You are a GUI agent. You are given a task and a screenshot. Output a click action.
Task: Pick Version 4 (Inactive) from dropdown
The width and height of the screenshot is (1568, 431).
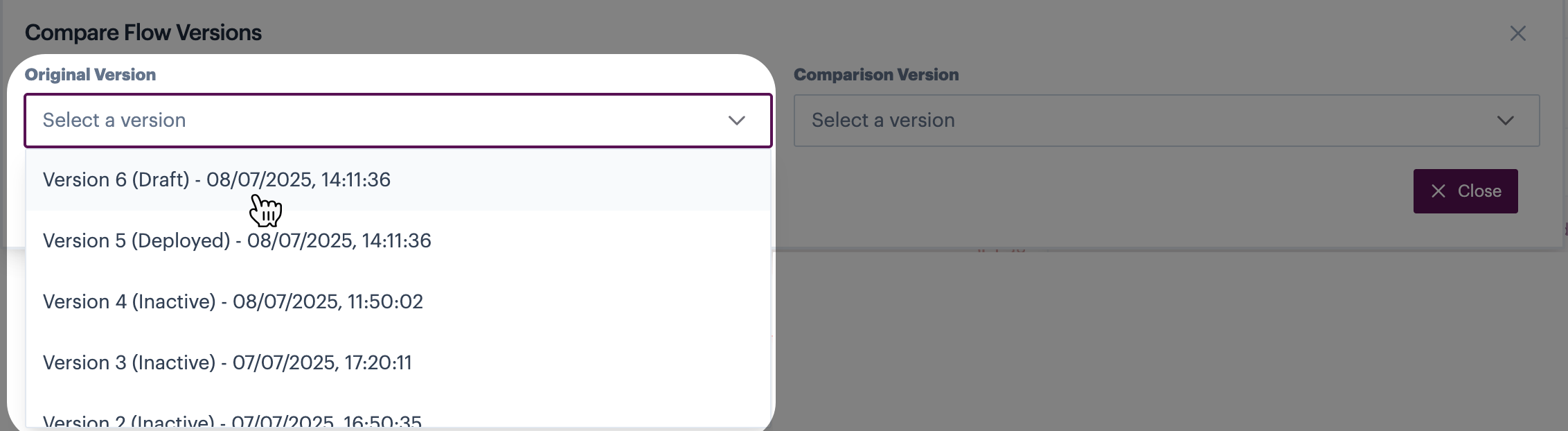tap(233, 302)
